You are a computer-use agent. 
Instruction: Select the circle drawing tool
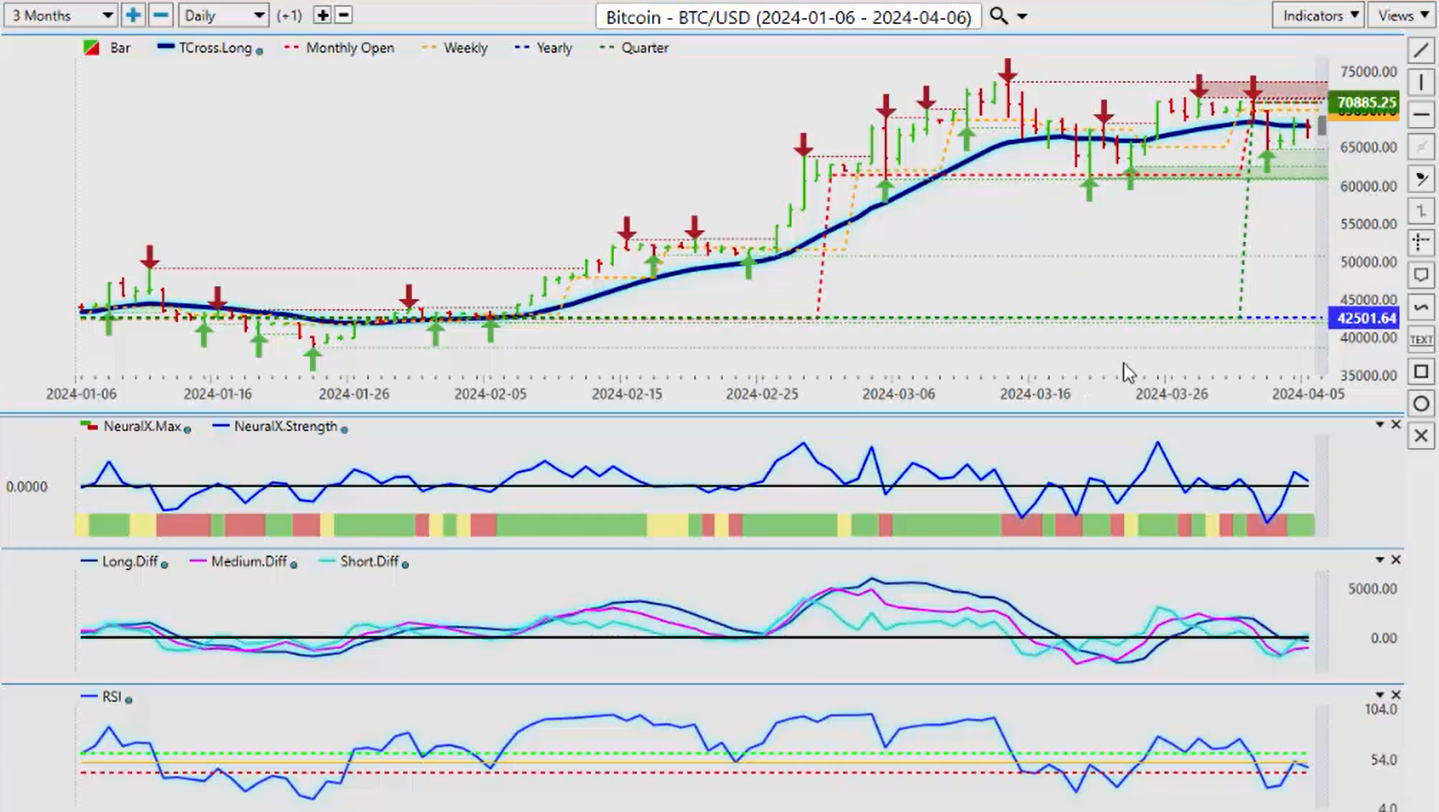[x=1420, y=404]
